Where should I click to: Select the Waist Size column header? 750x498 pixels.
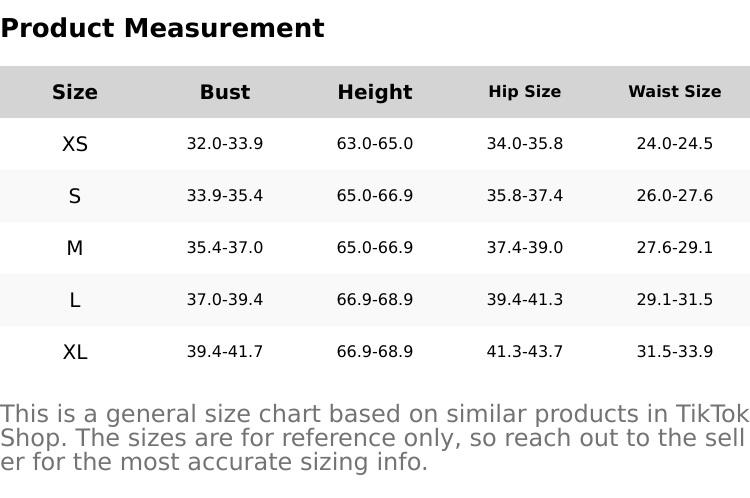pos(675,92)
